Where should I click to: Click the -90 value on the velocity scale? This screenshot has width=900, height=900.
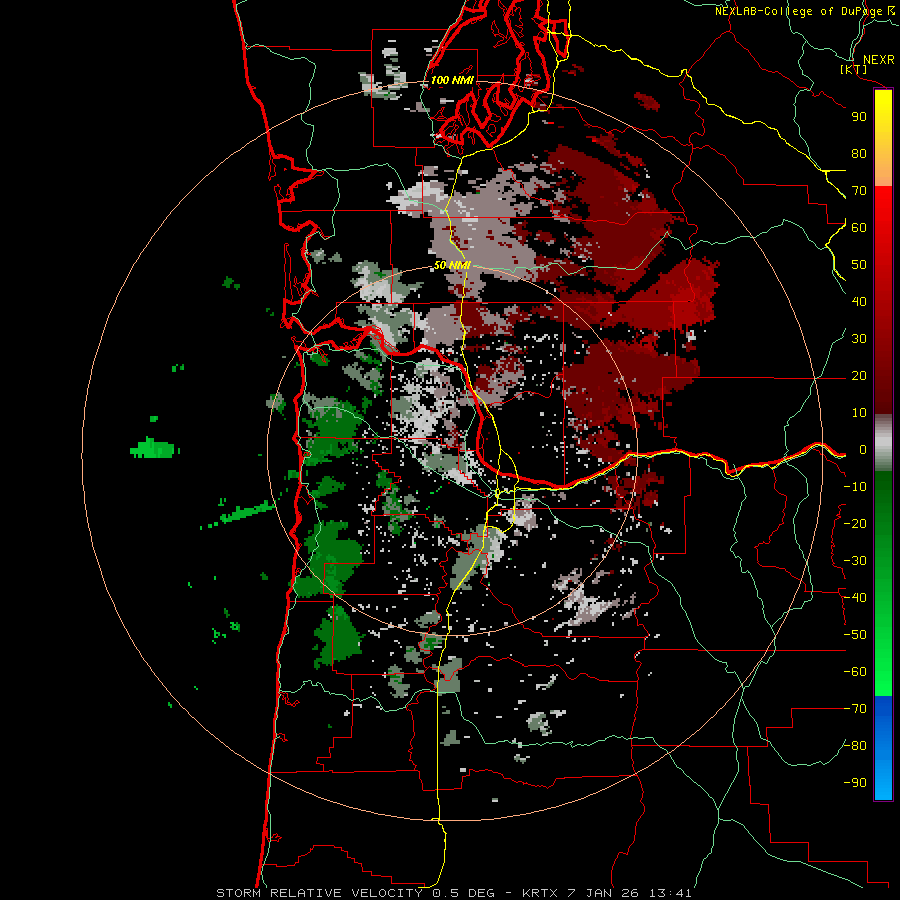tap(855, 783)
